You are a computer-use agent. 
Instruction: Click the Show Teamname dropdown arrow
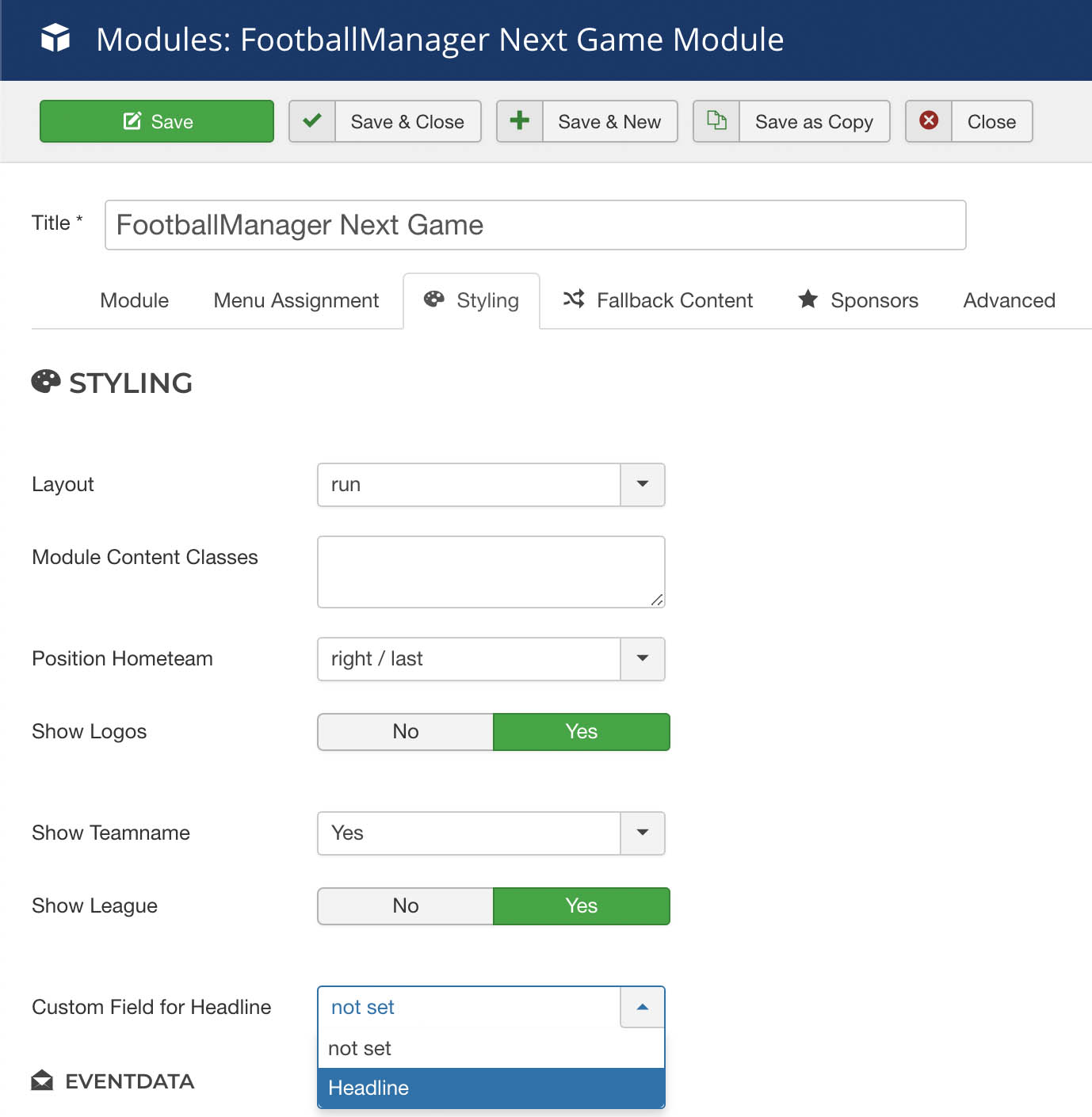click(643, 833)
